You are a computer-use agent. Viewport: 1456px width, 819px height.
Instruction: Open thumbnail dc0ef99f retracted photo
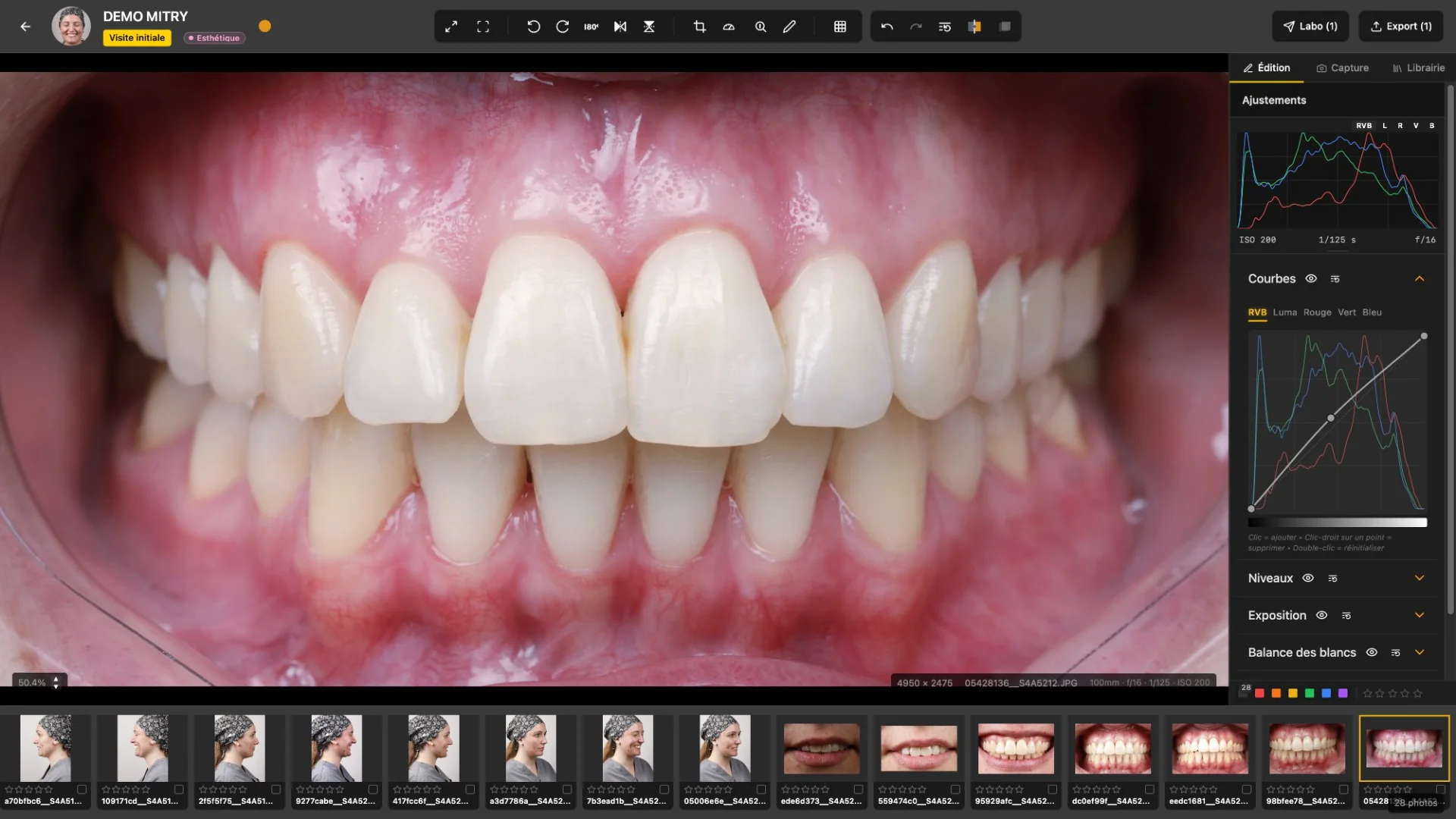pyautogui.click(x=1113, y=748)
